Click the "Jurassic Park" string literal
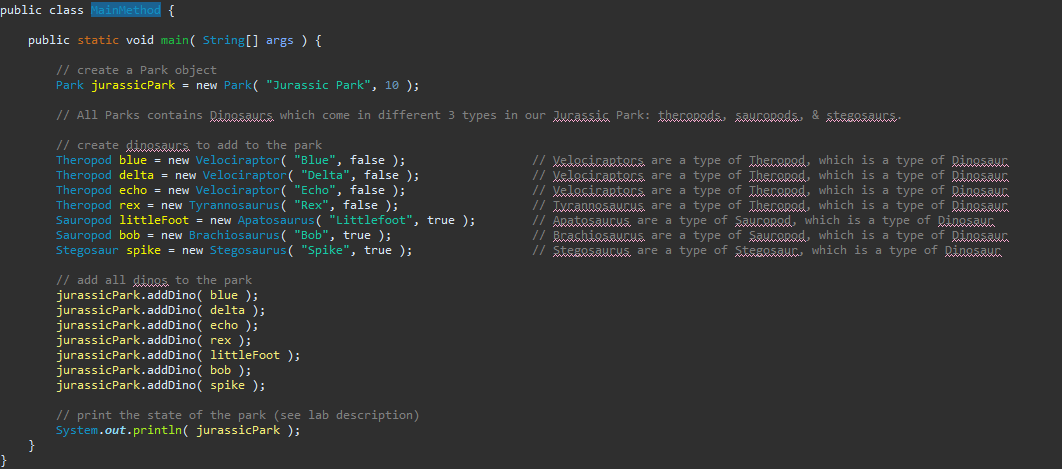This screenshot has width=1062, height=469. [x=318, y=85]
